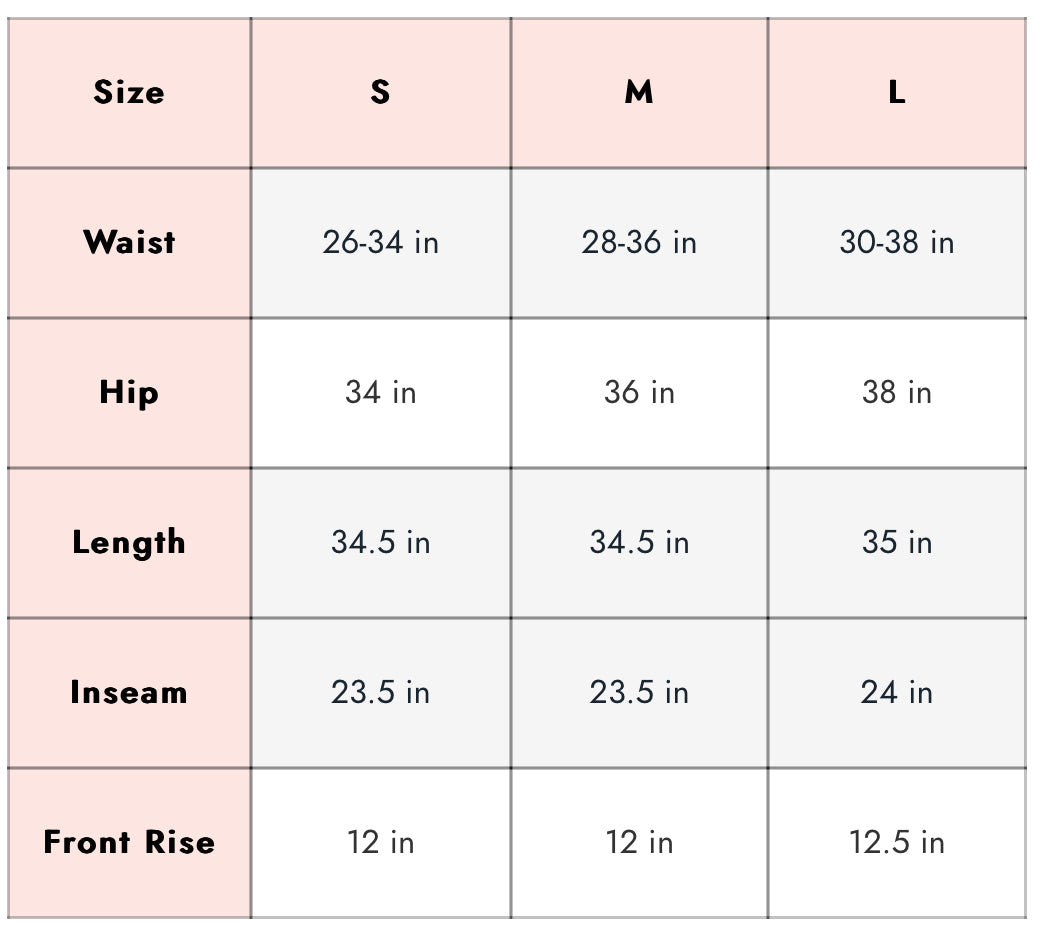This screenshot has width=1048, height=933.
Task: Select the S column header
Action: point(380,93)
